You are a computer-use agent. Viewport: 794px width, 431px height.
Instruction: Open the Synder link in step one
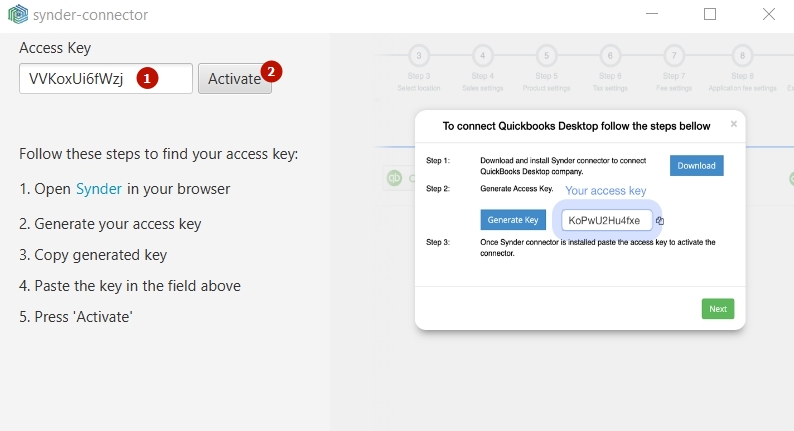[99, 189]
